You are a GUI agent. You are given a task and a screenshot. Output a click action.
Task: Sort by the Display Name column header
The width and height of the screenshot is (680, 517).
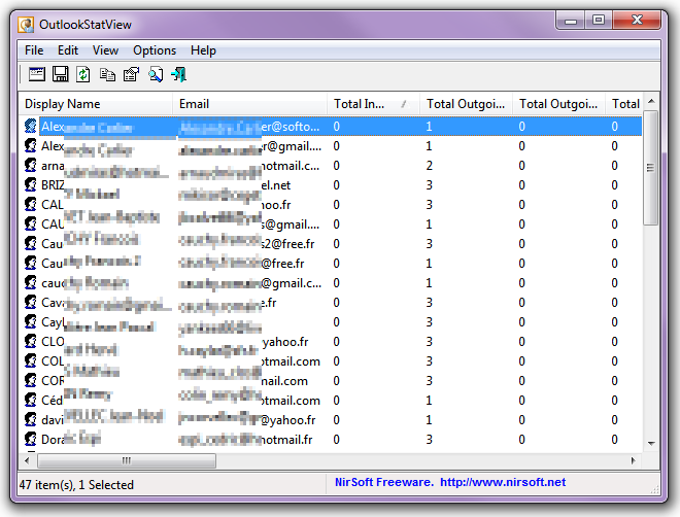(x=95, y=104)
